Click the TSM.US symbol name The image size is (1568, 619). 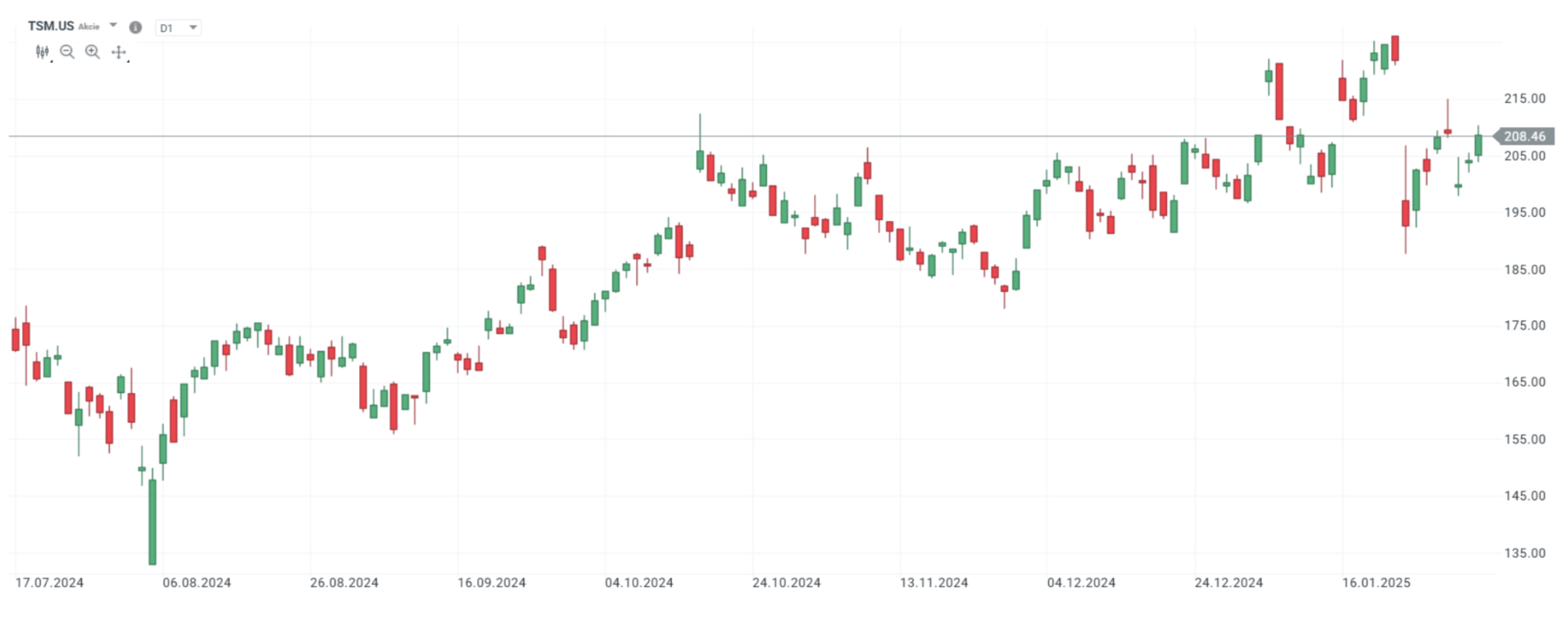(51, 26)
